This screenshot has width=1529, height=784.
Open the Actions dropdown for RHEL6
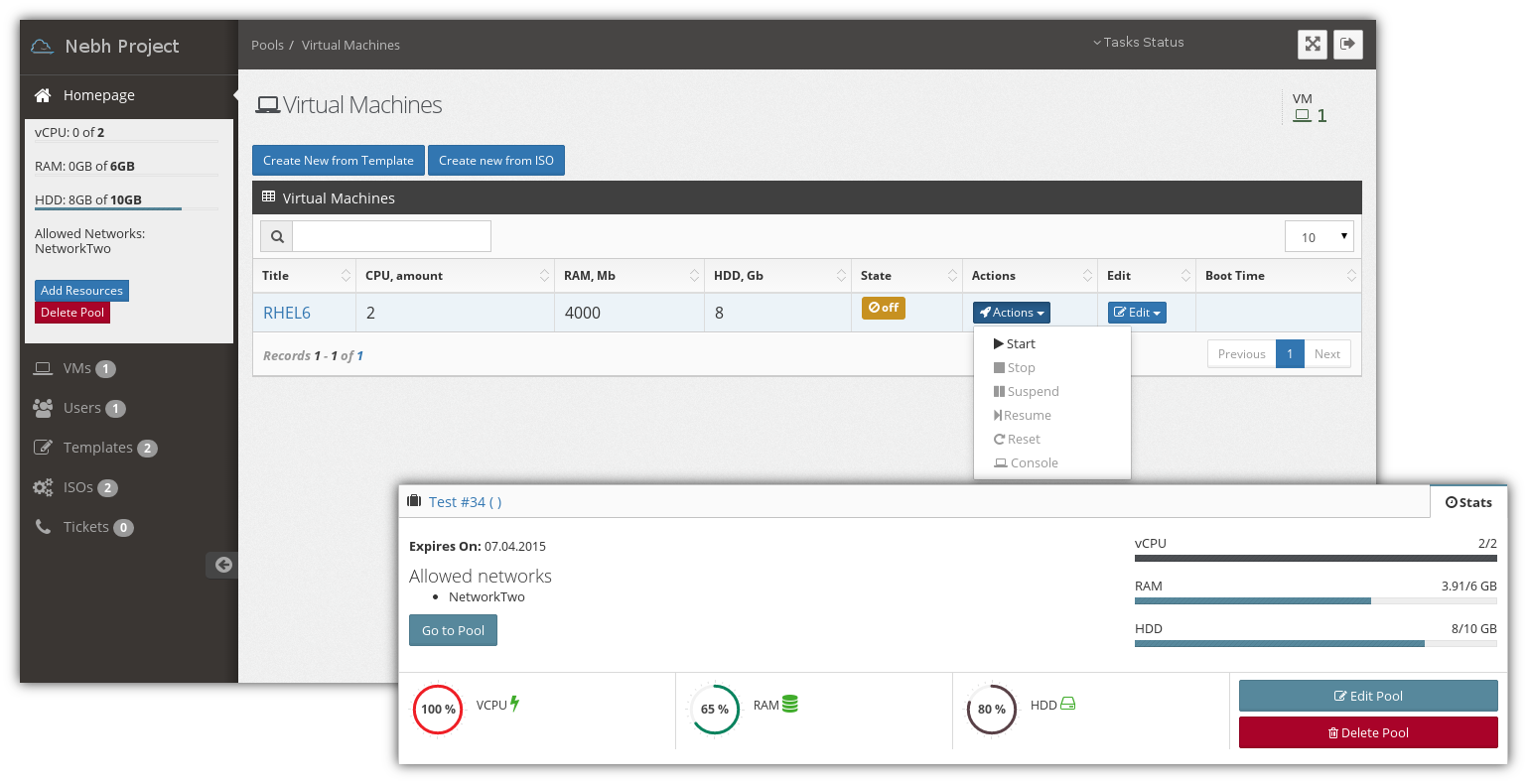pos(1011,313)
